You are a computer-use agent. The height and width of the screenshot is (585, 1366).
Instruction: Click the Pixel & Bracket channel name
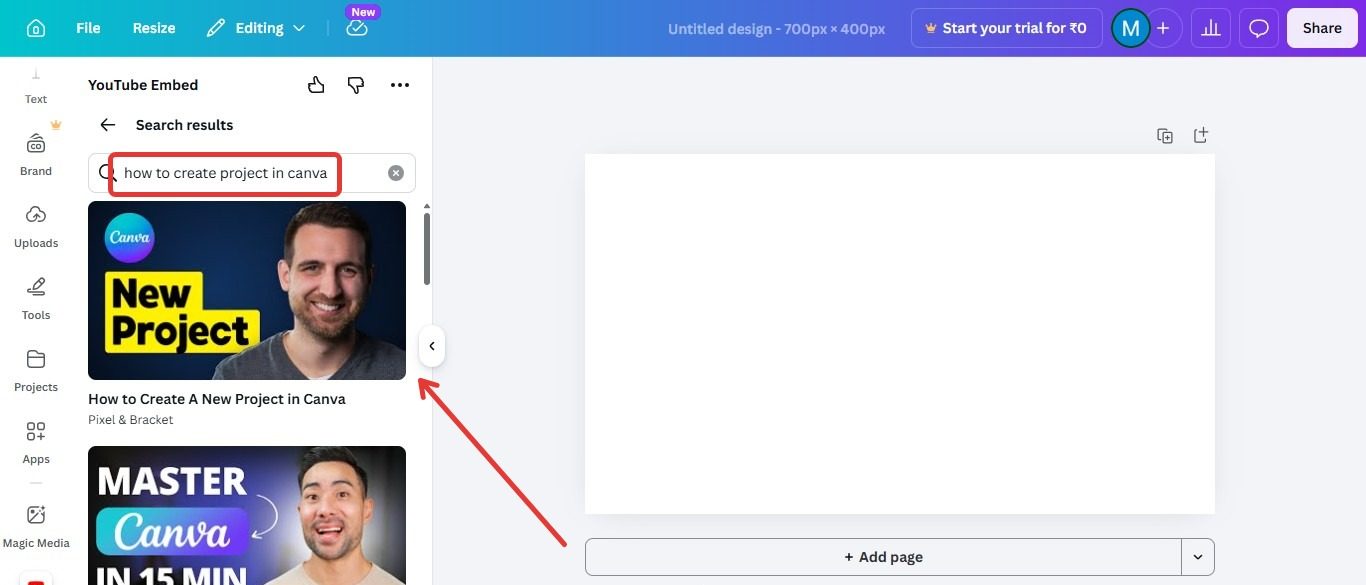click(x=131, y=420)
